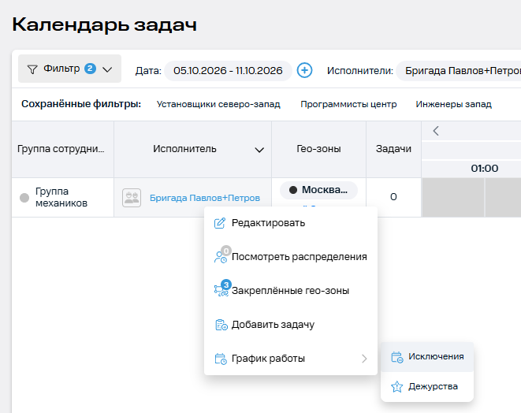Click the first grey timeline cell

(x=453, y=197)
